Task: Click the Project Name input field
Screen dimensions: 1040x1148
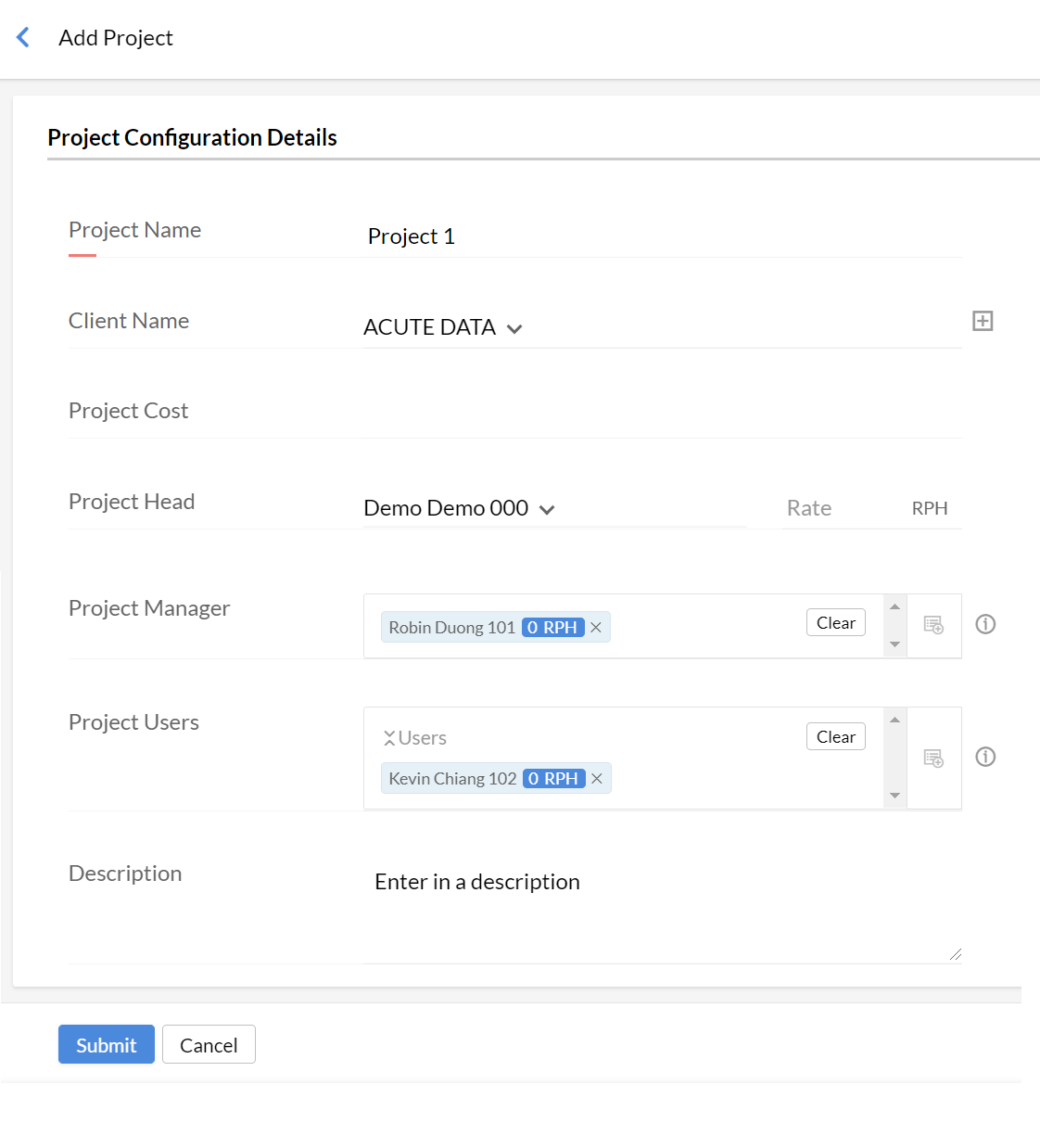Action: 662,236
